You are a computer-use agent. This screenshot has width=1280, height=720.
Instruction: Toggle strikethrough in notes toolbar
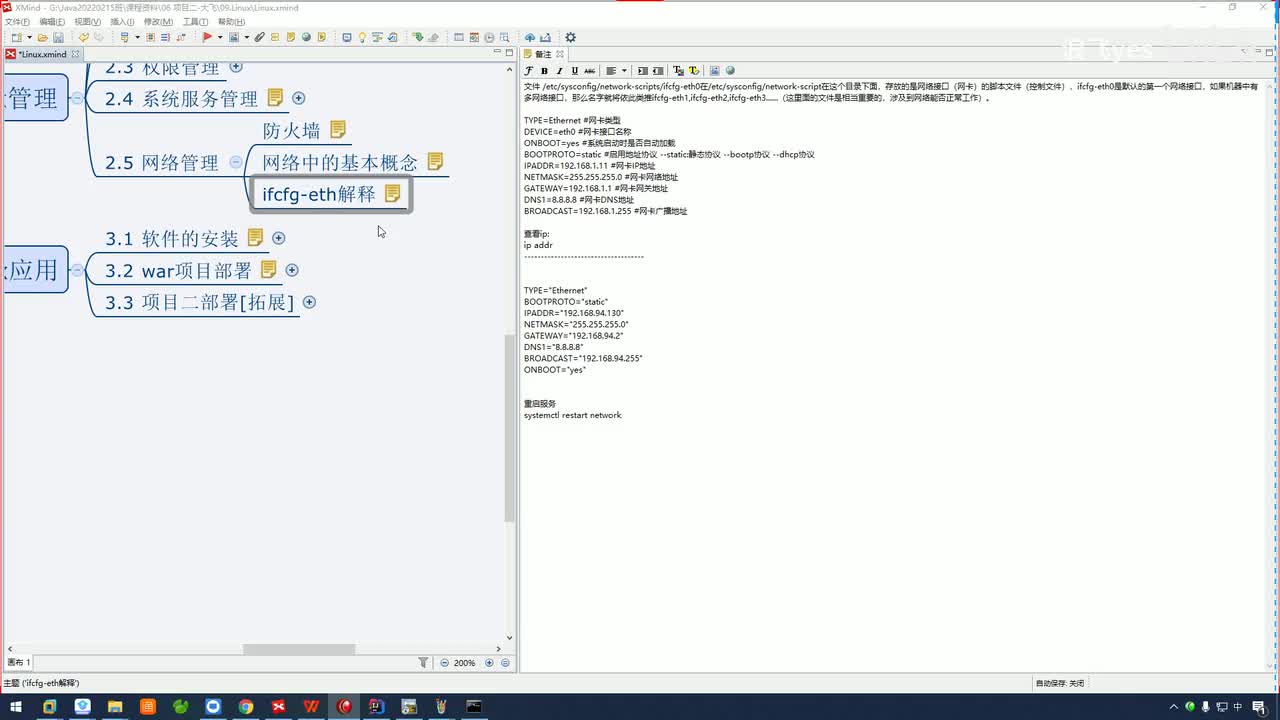coord(589,71)
